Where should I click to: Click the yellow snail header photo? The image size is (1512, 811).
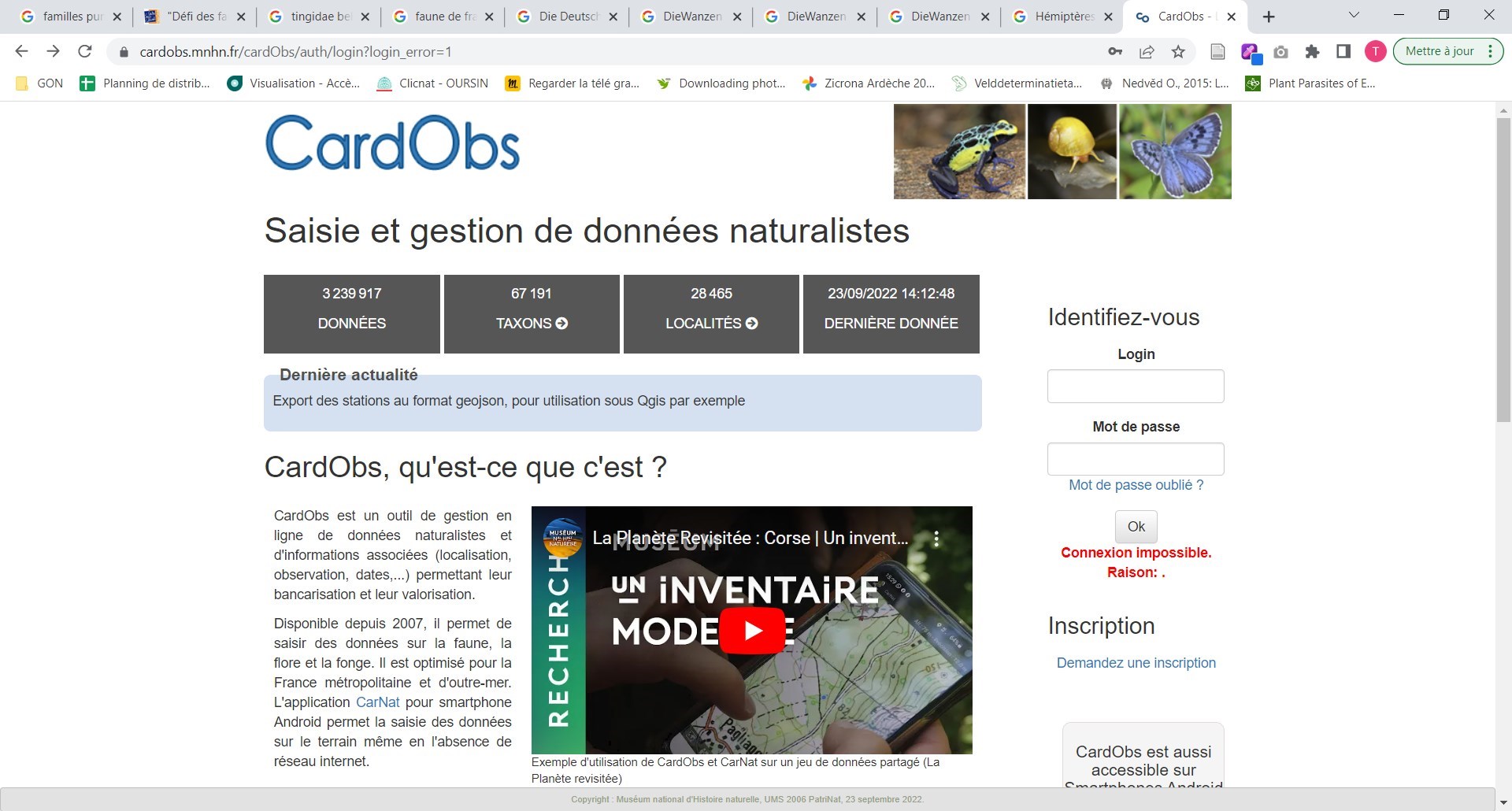1072,152
